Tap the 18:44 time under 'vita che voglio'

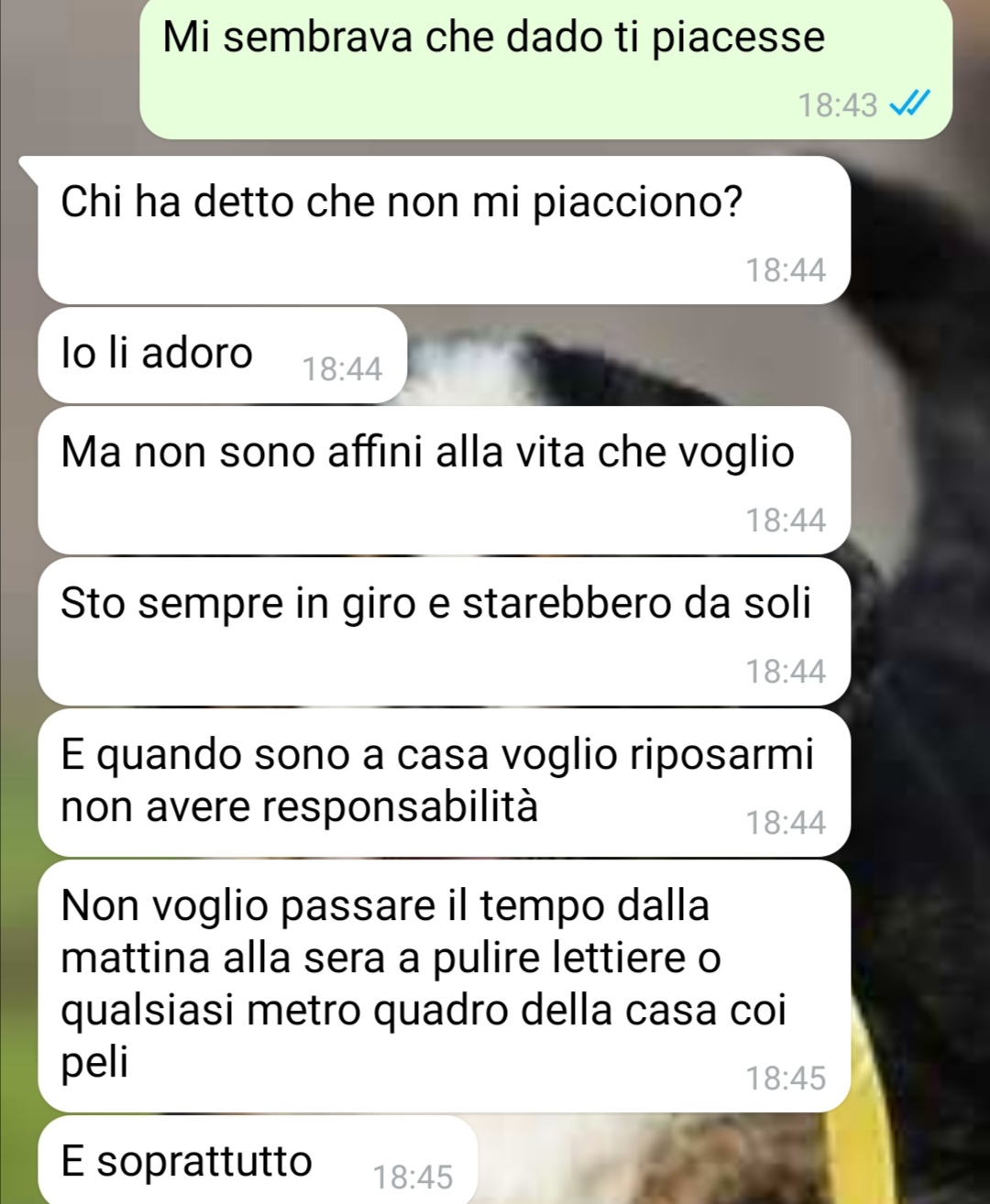[x=786, y=520]
